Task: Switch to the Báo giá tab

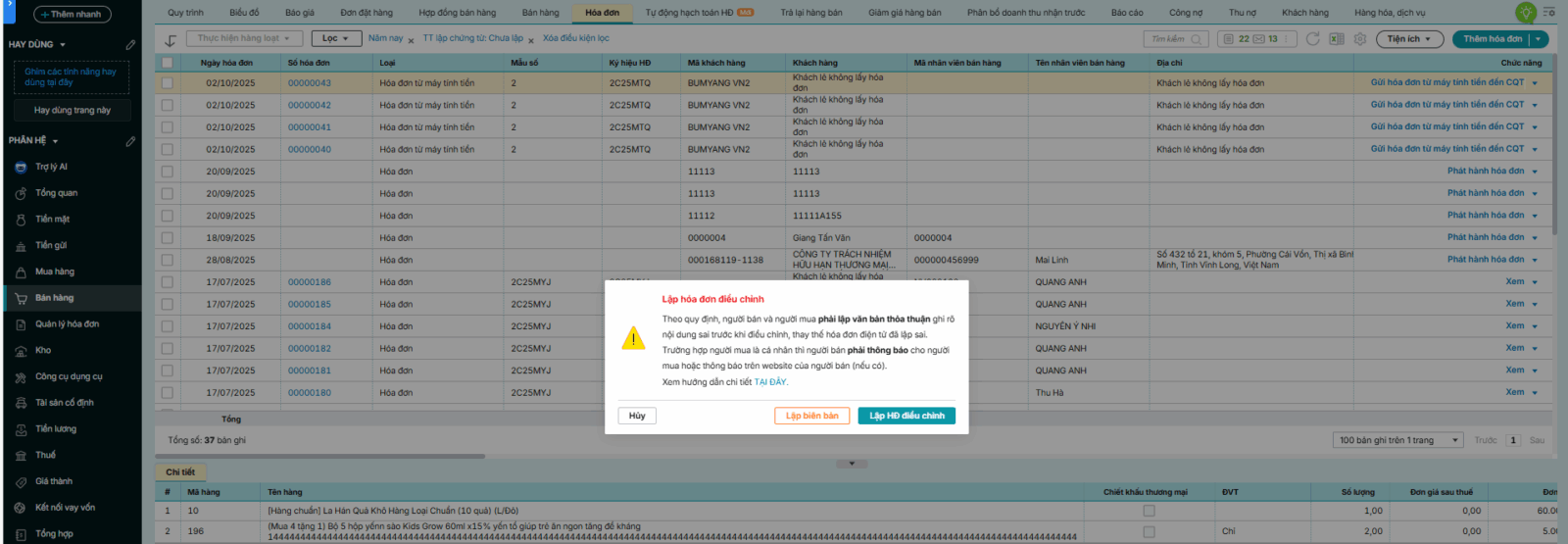Action: point(300,13)
